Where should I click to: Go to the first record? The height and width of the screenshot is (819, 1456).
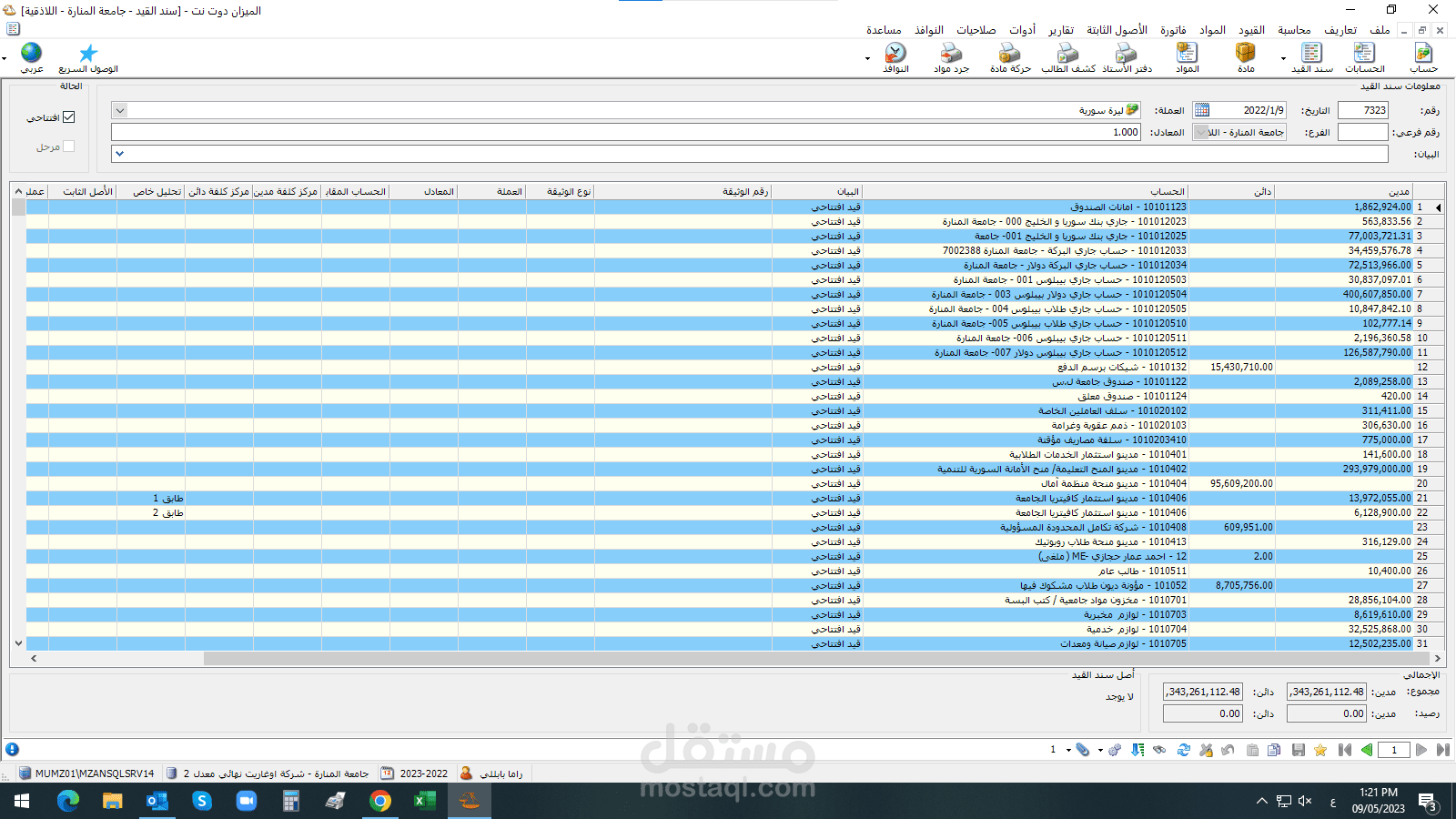(x=1345, y=750)
